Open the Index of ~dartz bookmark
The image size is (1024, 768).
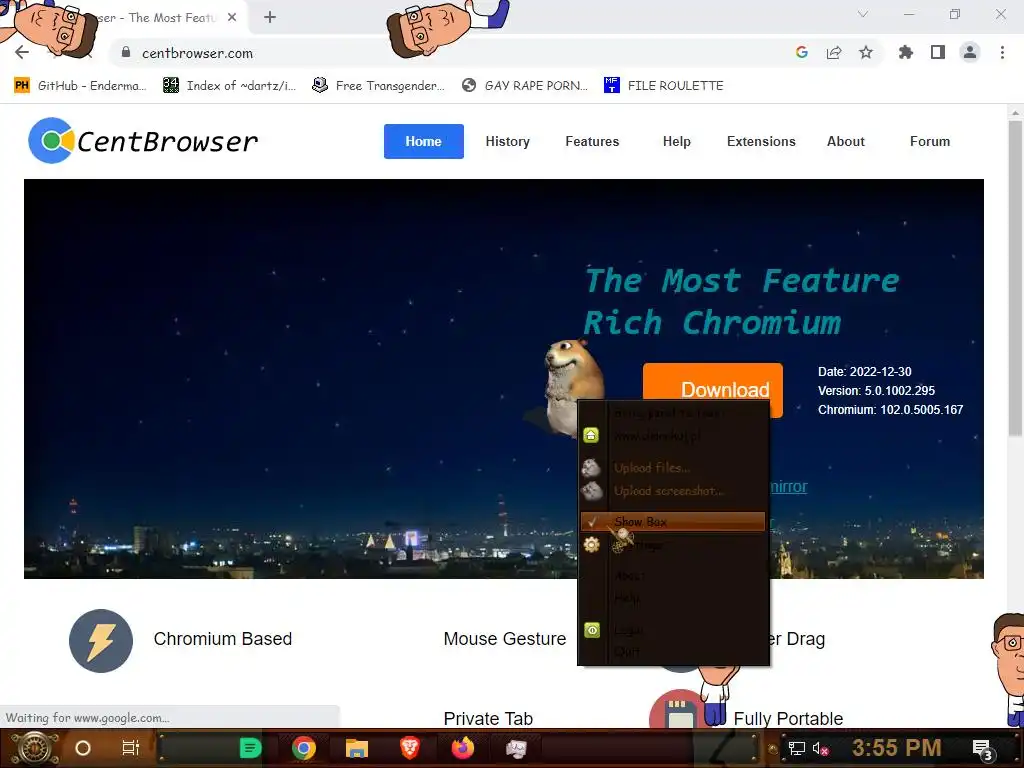click(229, 86)
